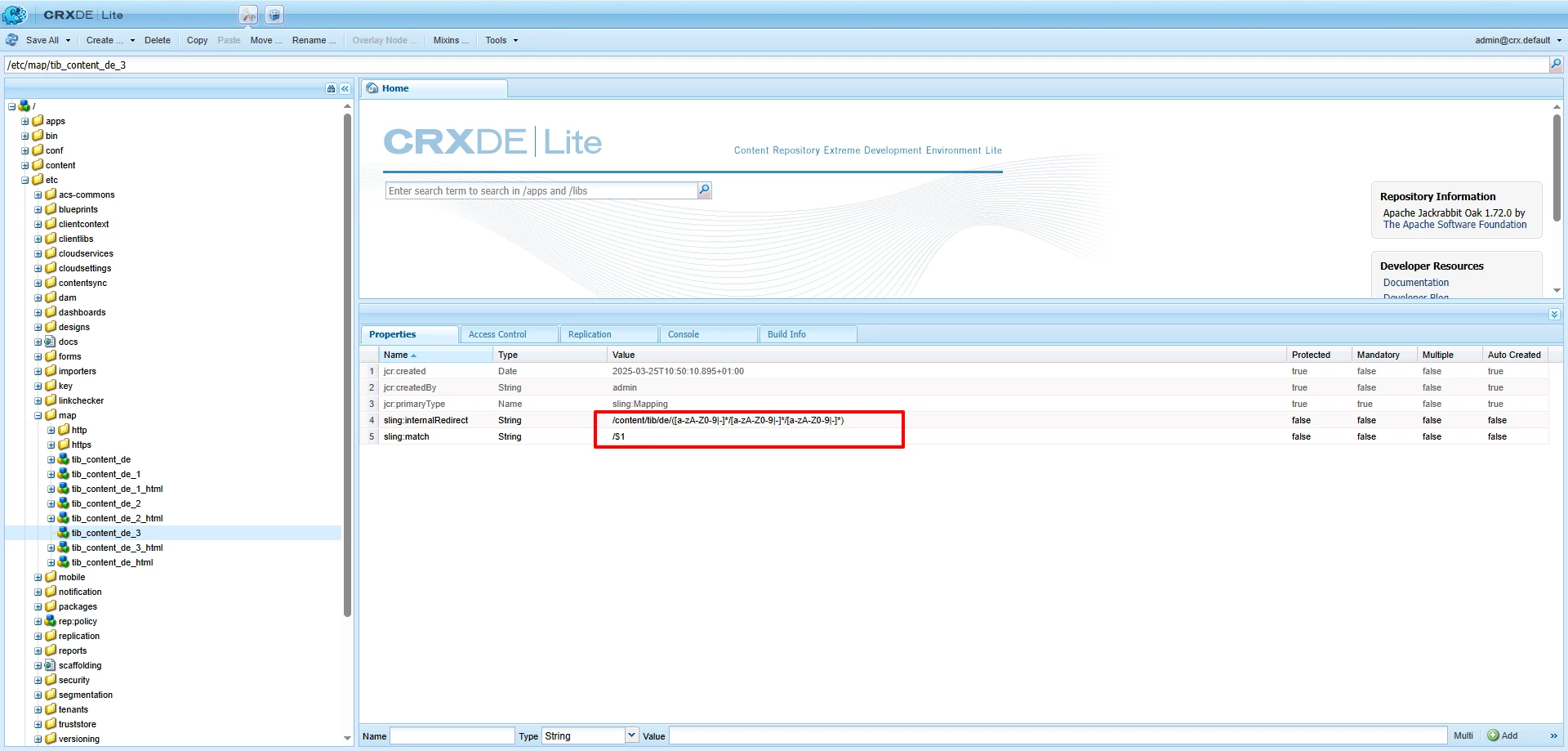Screen dimensions: 1568x751
Task: Expand the content tree node
Action: 24,165
